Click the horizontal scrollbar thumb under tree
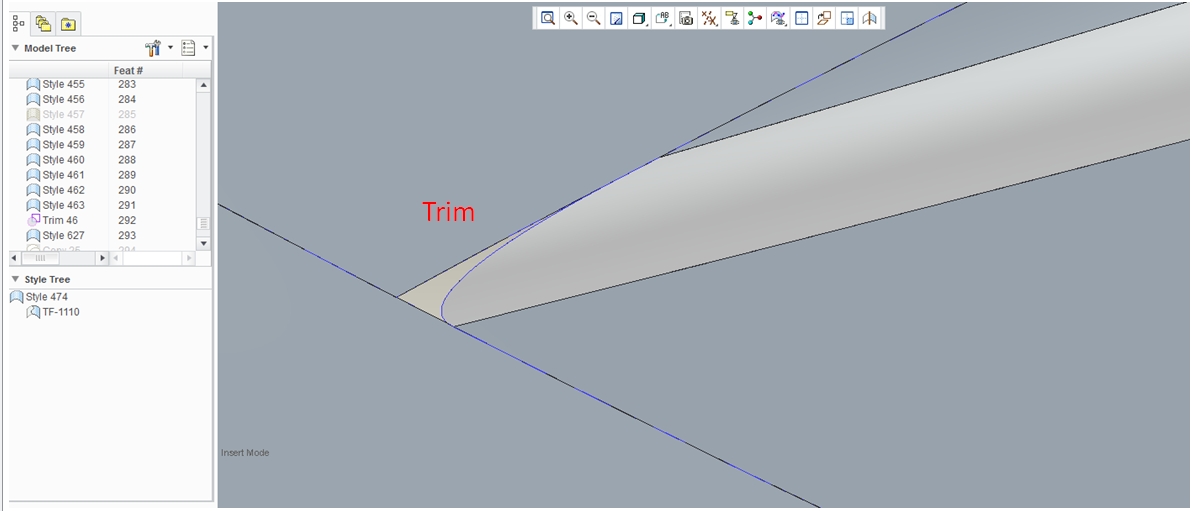This screenshot has width=1192, height=511. point(40,259)
